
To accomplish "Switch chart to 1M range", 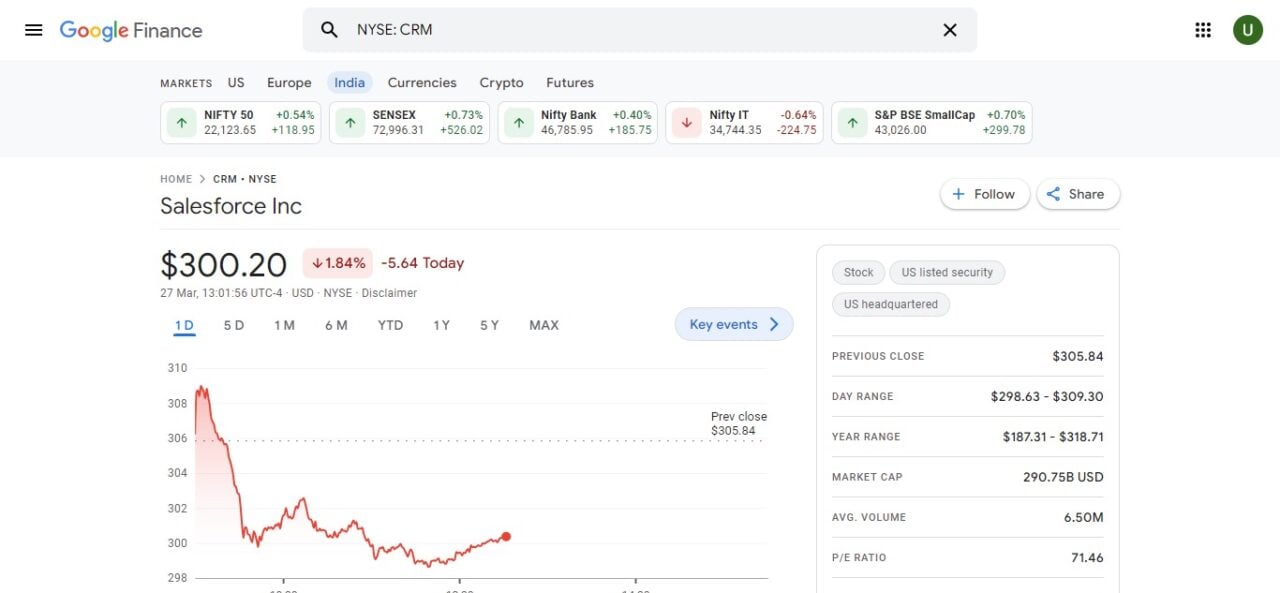I will (284, 325).
